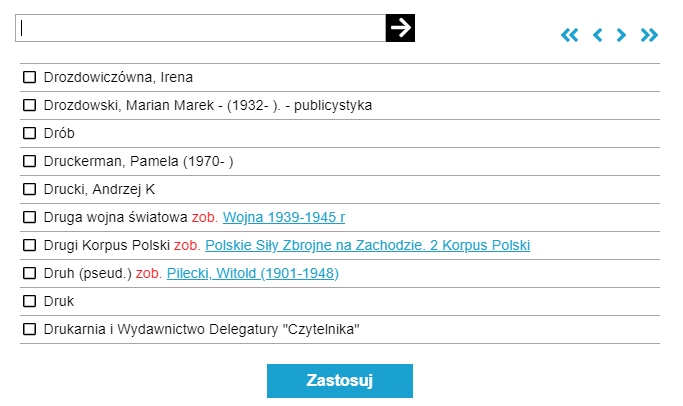Check Drukarnia i Wydawnictwo Delegatury checkbox
683x406 pixels.
30,329
